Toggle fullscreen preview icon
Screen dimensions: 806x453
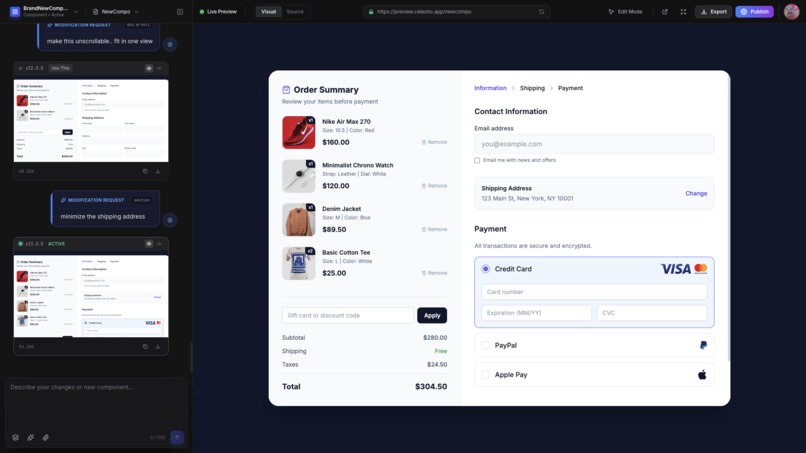tap(683, 11)
